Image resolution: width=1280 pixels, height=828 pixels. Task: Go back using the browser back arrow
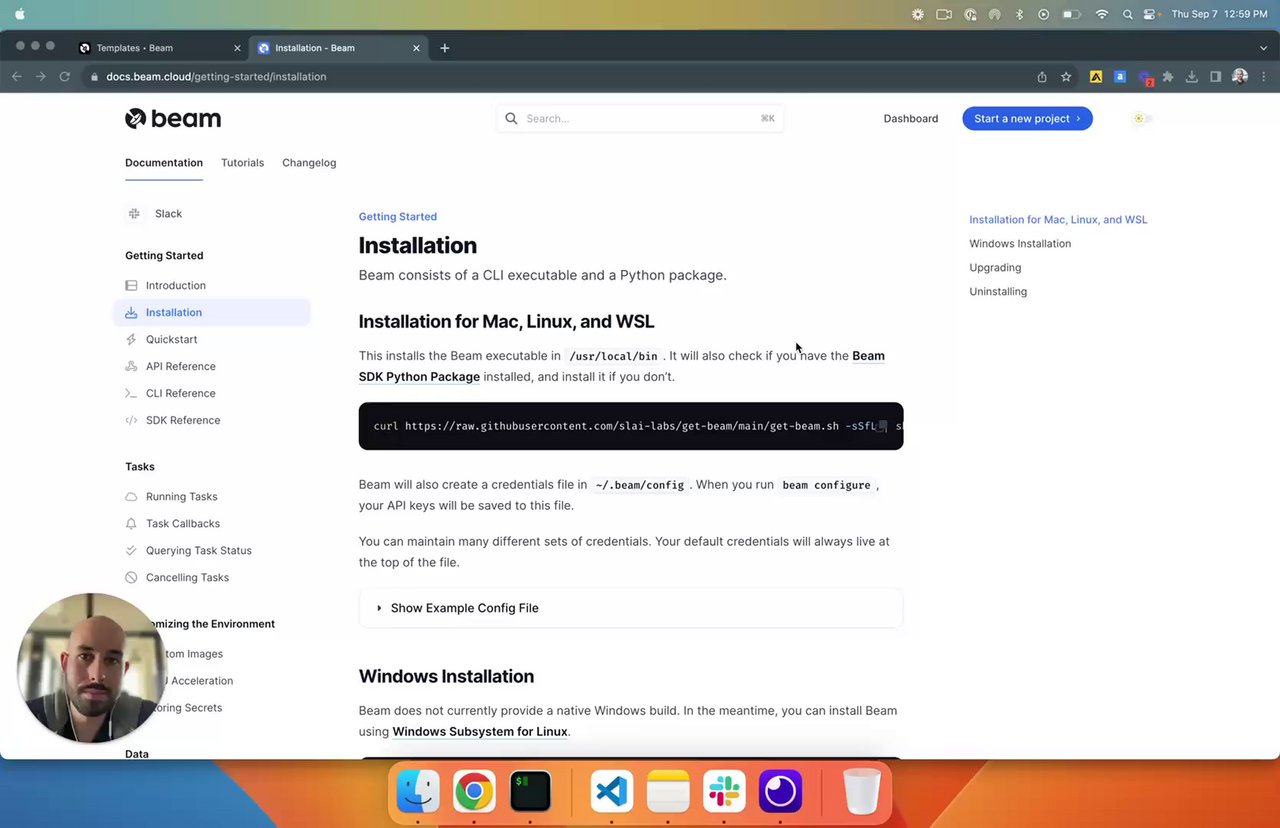click(17, 76)
